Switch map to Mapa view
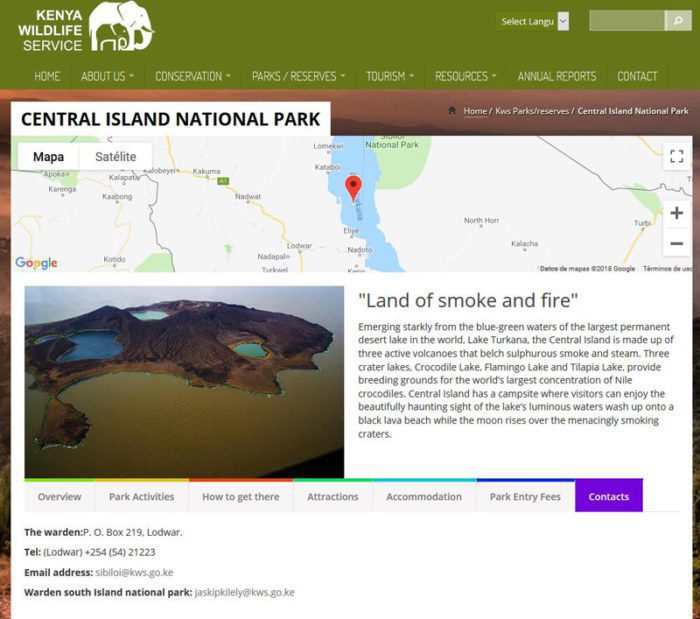This screenshot has width=700, height=619. pyautogui.click(x=48, y=157)
